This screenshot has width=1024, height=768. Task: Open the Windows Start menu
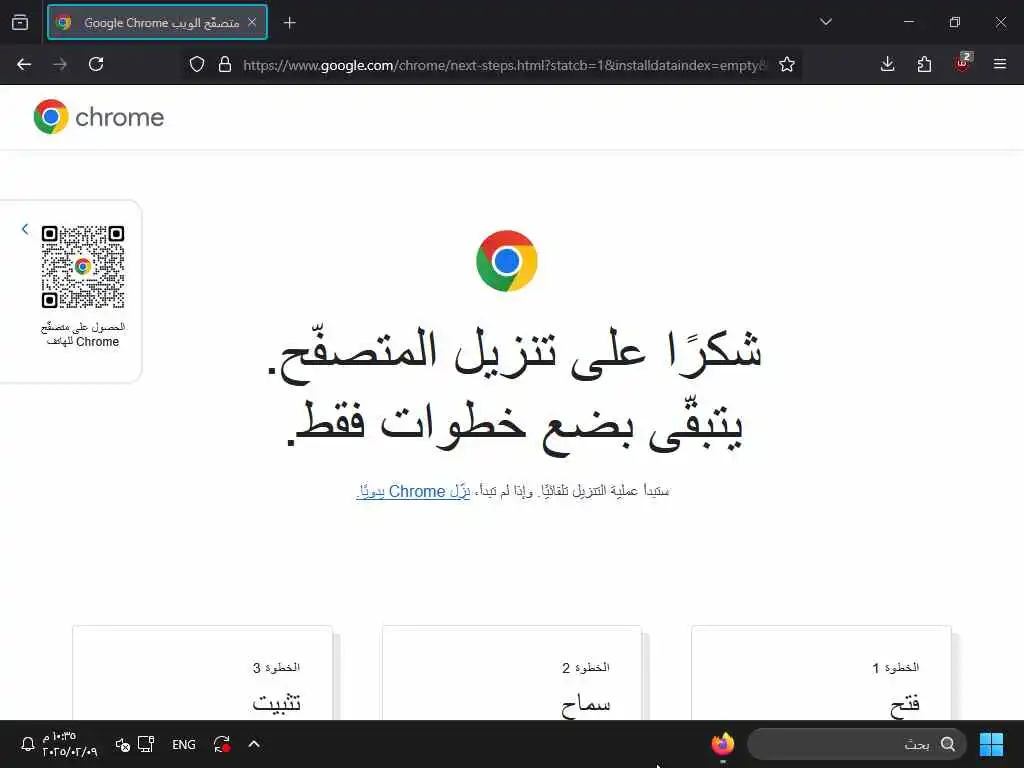pos(991,744)
